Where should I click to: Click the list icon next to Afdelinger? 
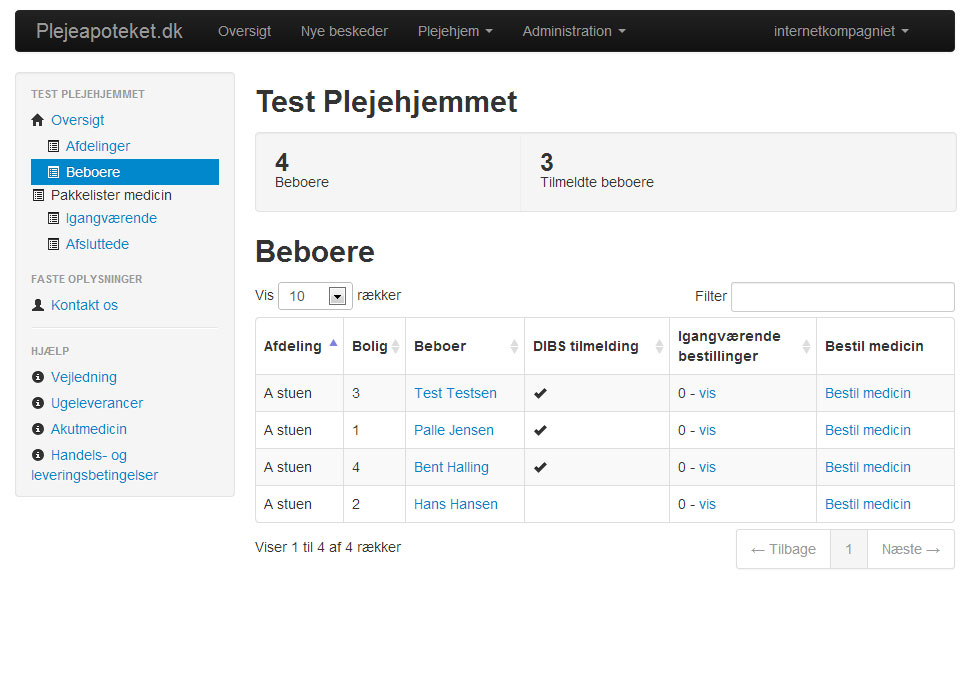(x=54, y=146)
